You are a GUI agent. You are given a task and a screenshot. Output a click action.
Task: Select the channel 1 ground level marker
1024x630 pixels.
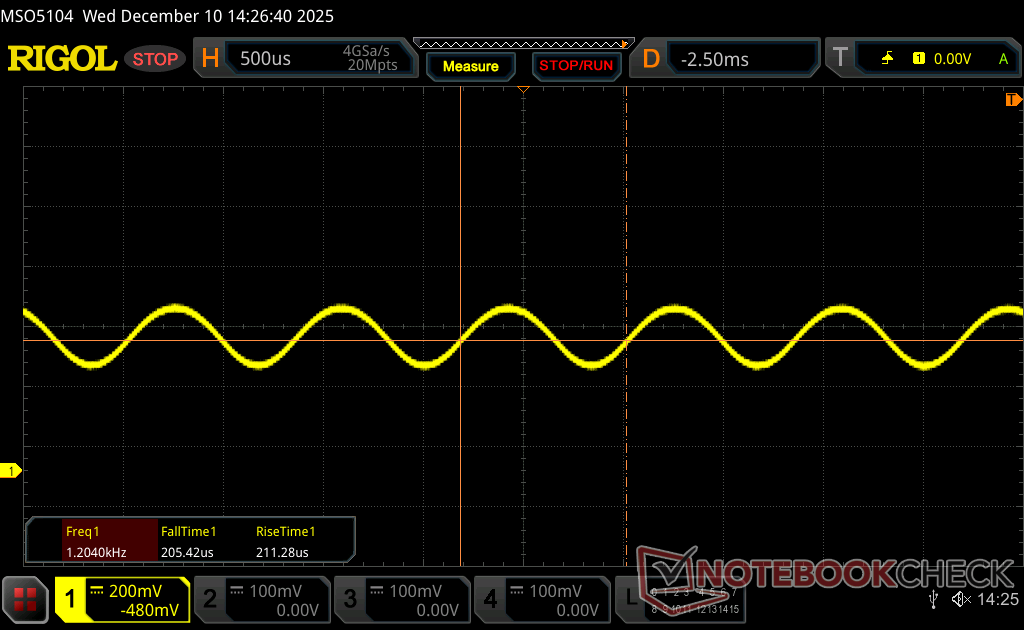pos(12,470)
